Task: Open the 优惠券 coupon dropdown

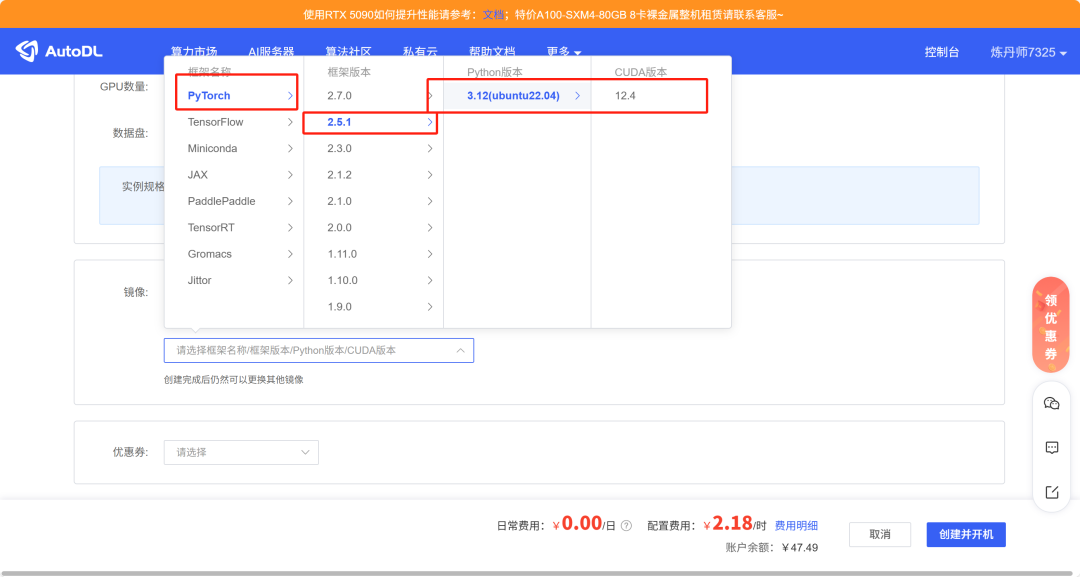Action: click(241, 452)
